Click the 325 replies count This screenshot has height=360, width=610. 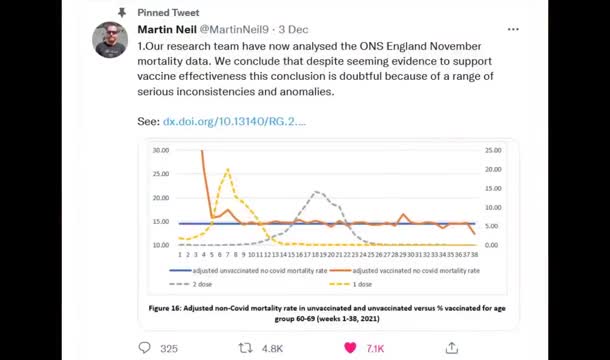(x=169, y=348)
